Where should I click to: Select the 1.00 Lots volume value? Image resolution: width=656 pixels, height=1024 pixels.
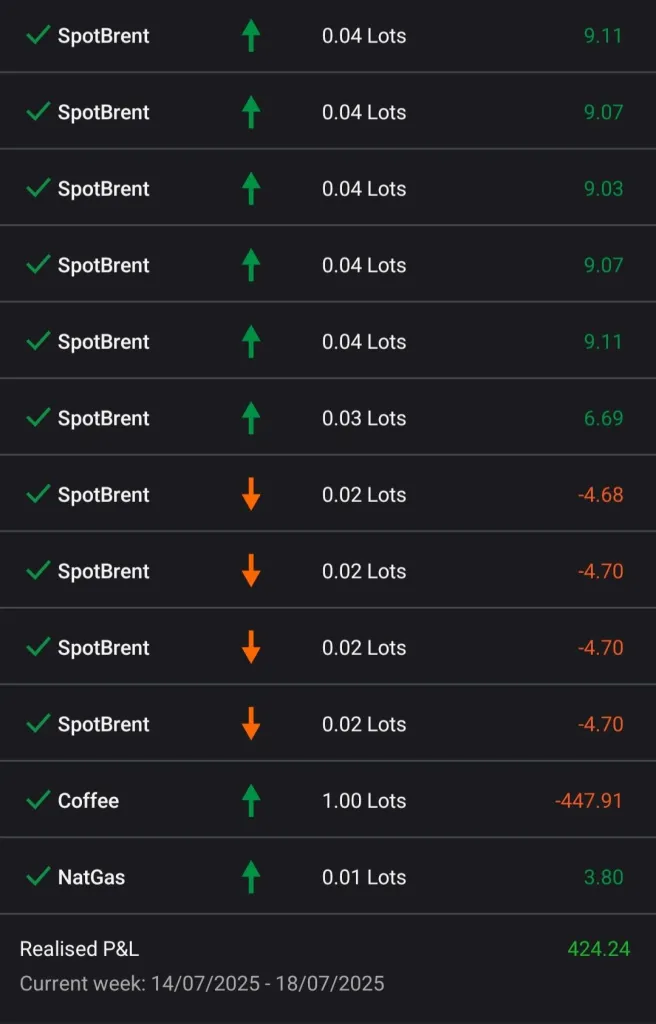tap(364, 801)
